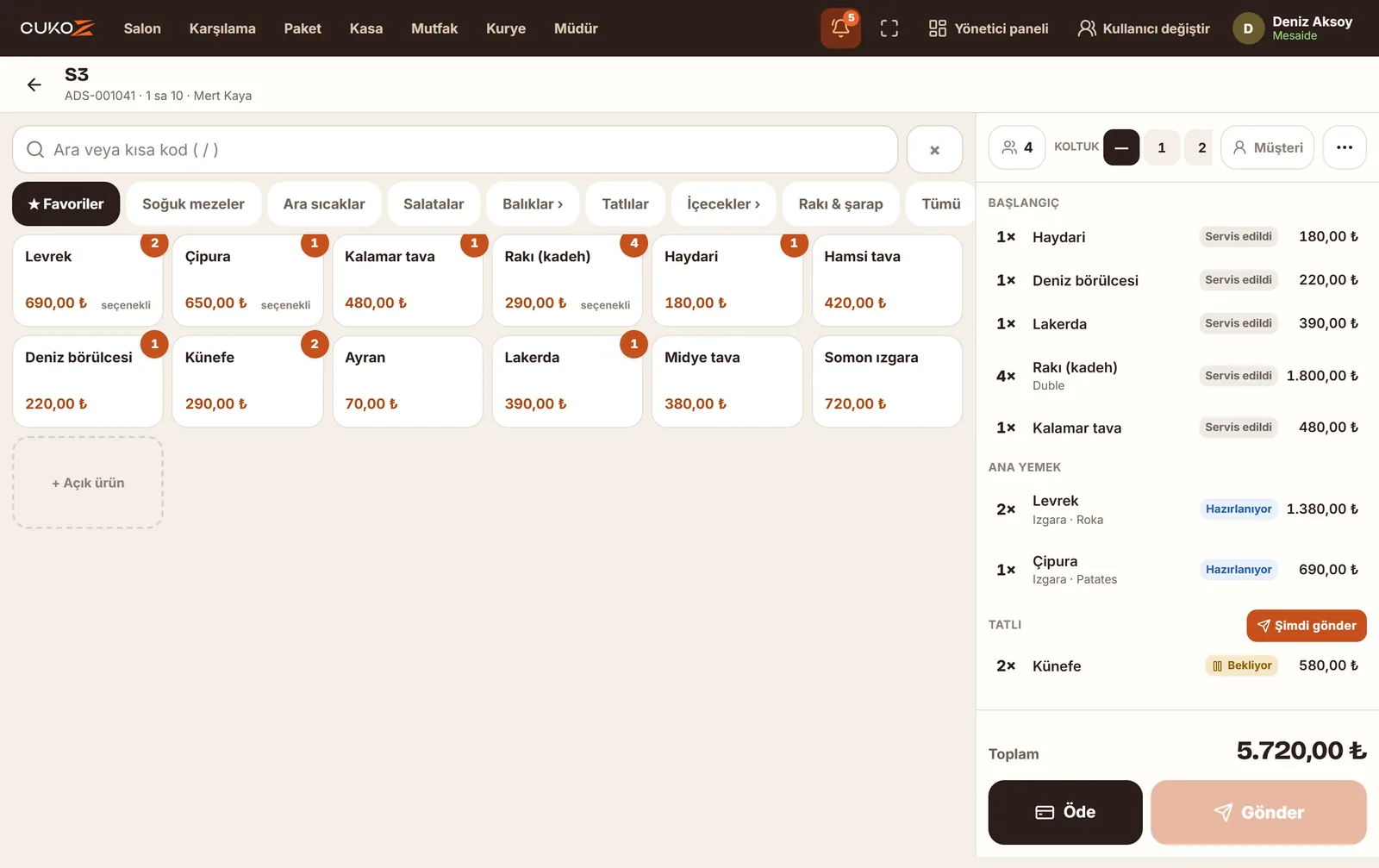Add an open item via Açık ürün
This screenshot has width=1379, height=868.
(x=88, y=483)
